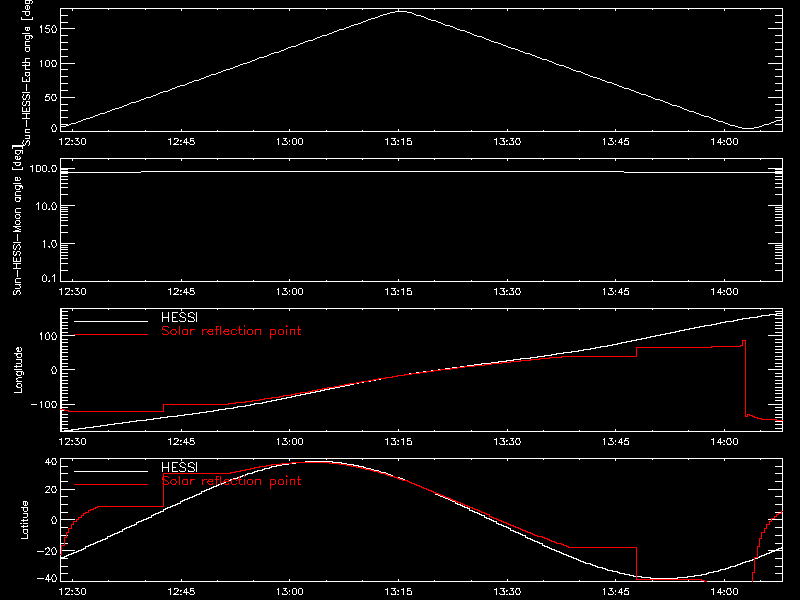Click the Longitude axis title
The image size is (800, 600).
click(18, 370)
